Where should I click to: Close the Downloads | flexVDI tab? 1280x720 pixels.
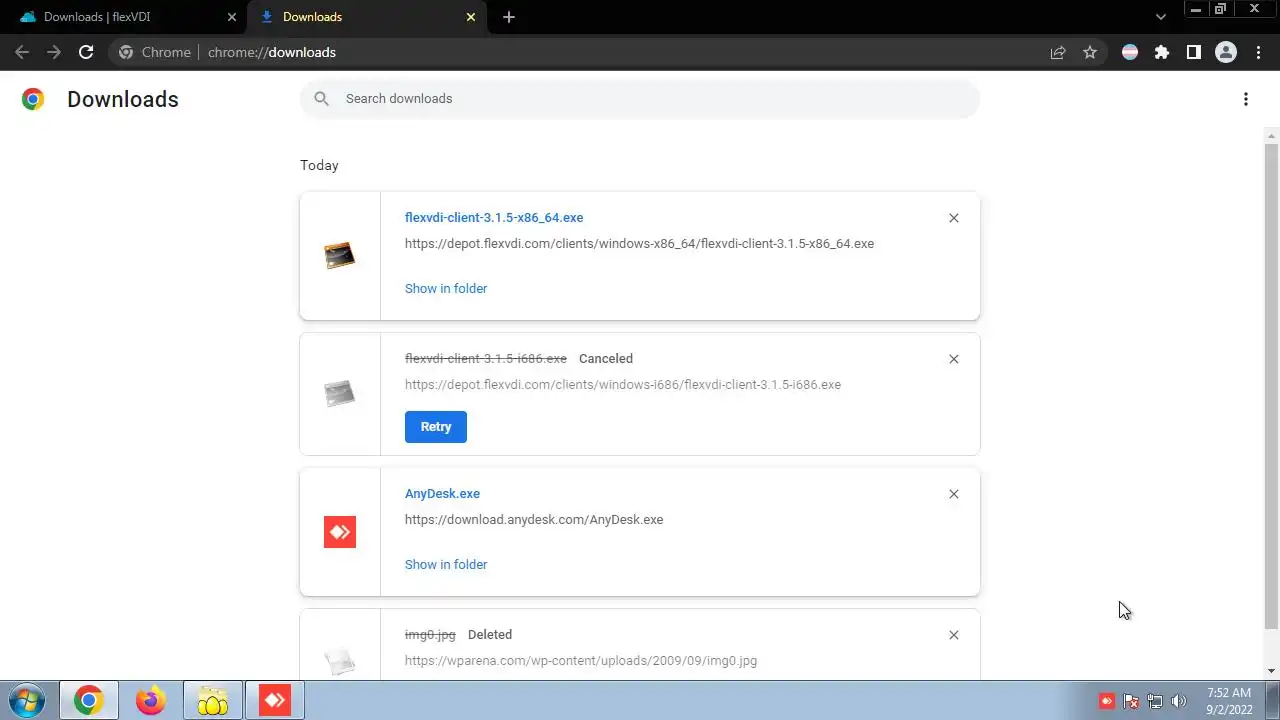pos(232,17)
